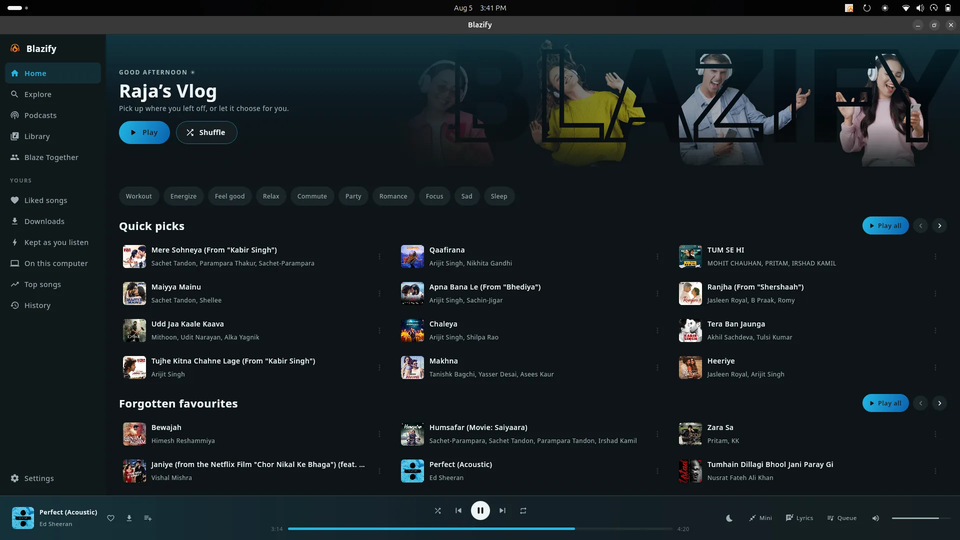Image resolution: width=960 pixels, height=540 pixels.
Task: Open Liked songs playlist
Action: [x=53, y=200]
